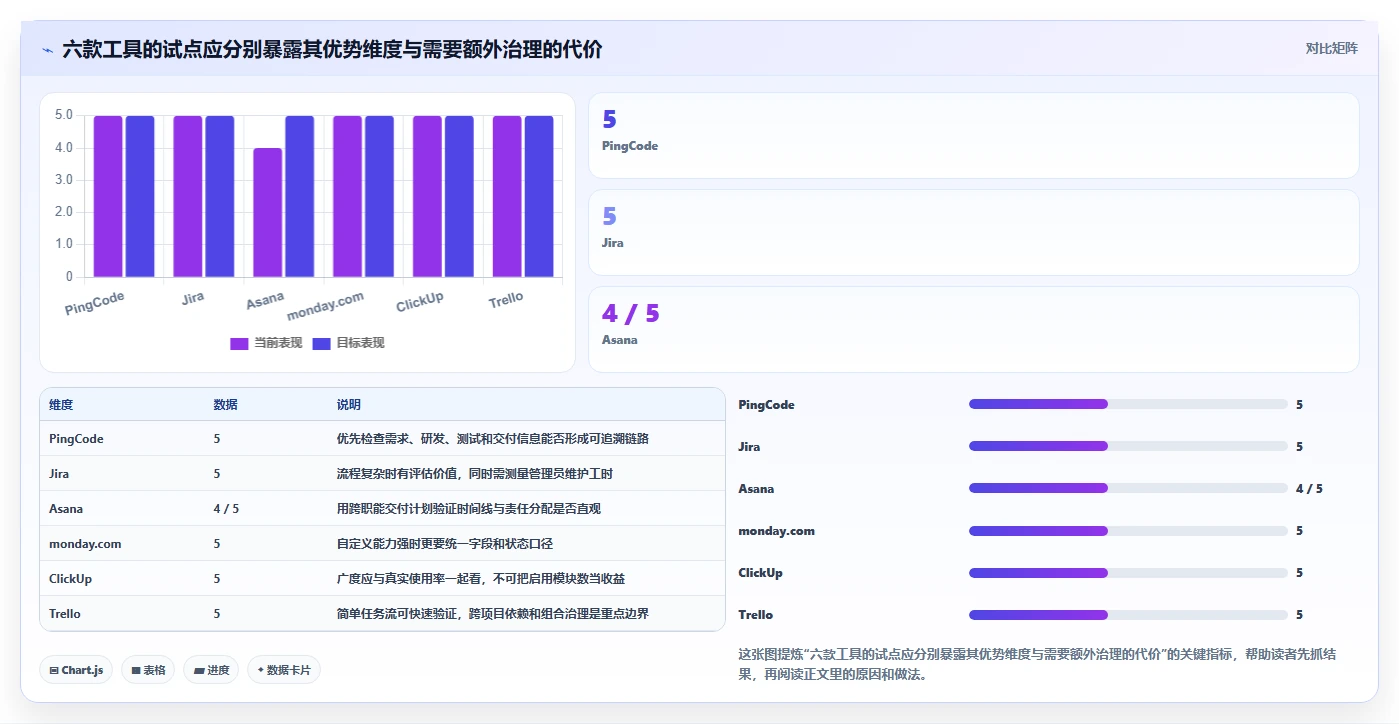Select the 表格 chip
The image size is (1399, 724).
[x=148, y=670]
